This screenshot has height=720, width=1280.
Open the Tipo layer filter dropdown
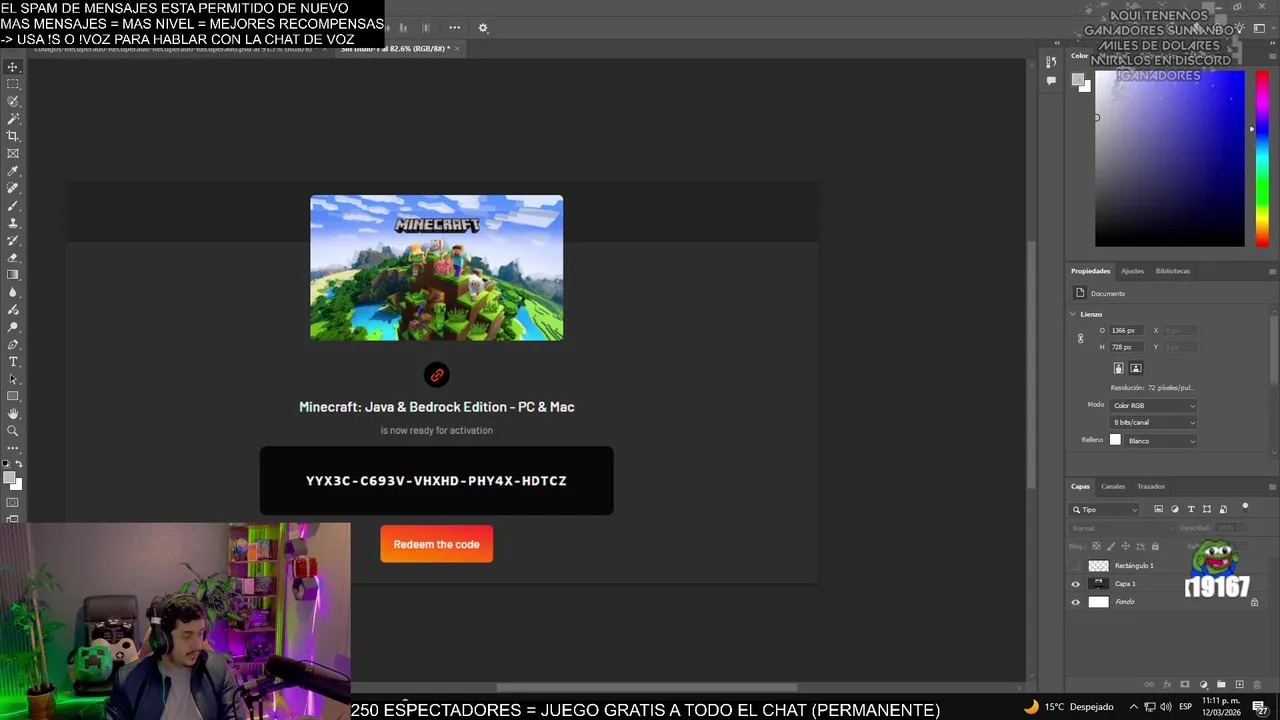[1105, 510]
